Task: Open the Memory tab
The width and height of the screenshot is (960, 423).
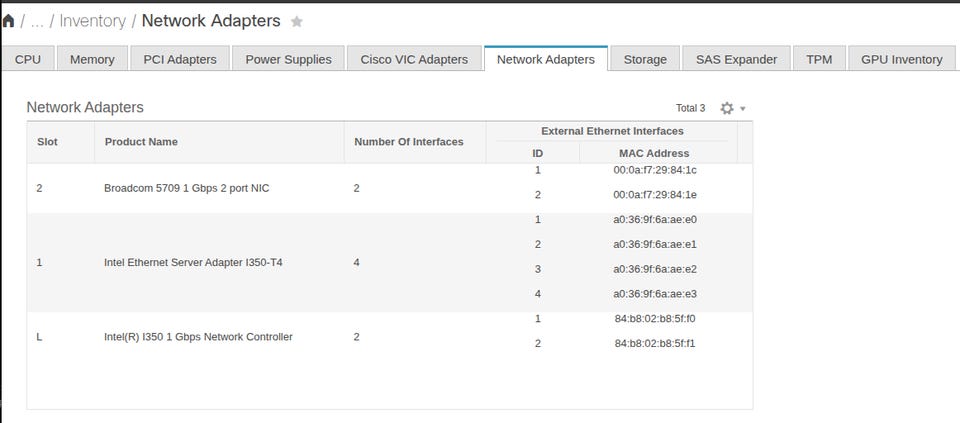Action: coord(92,59)
